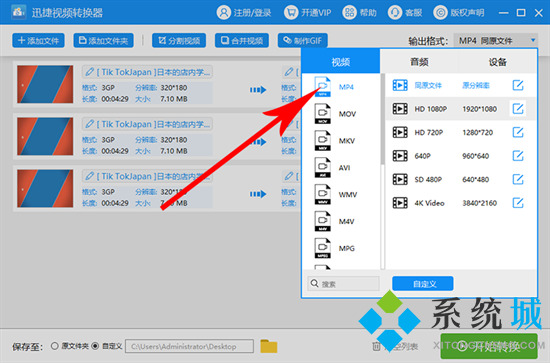Switch to the 设备 tab
550x363 pixels.
[x=498, y=62]
